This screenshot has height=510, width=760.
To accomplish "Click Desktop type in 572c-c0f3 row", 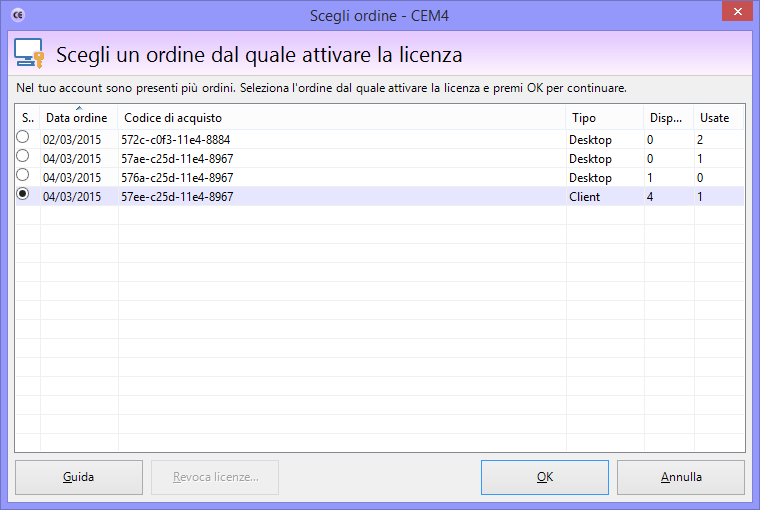I will click(590, 140).
